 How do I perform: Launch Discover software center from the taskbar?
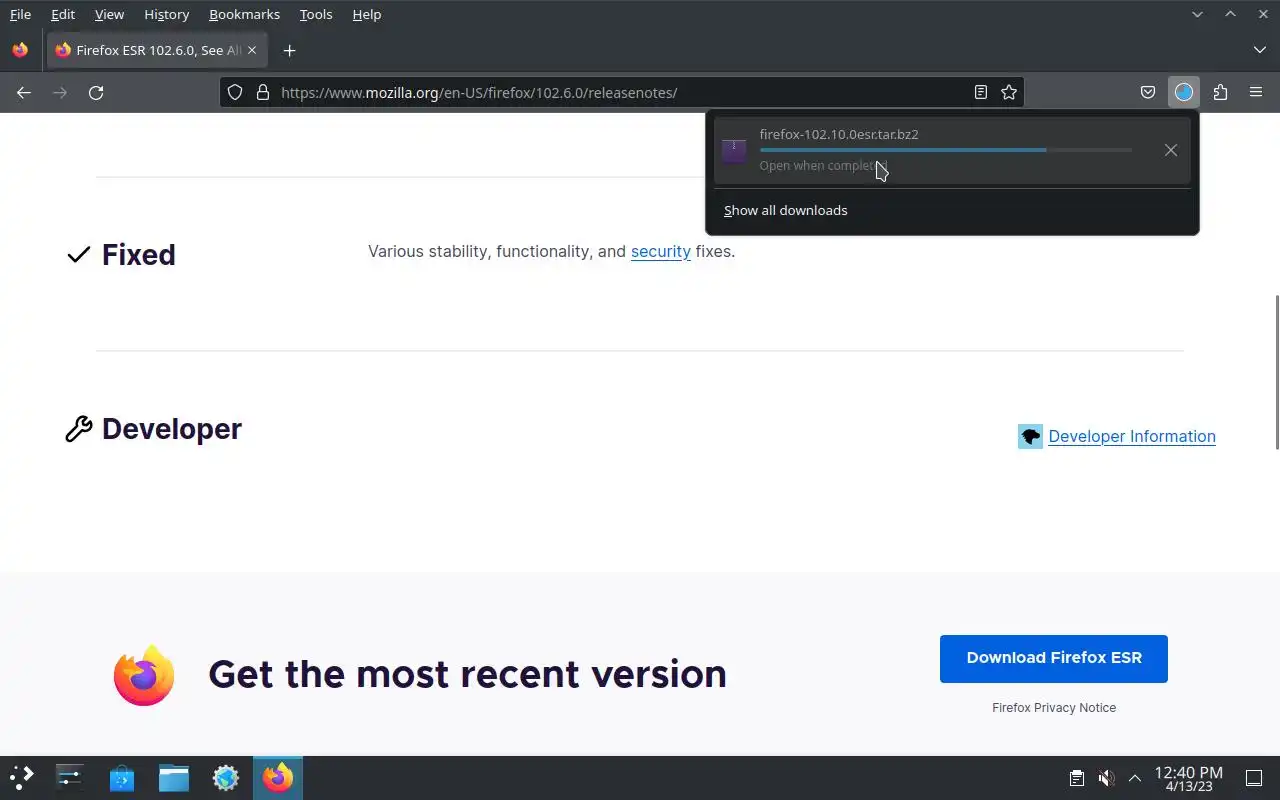(122, 777)
